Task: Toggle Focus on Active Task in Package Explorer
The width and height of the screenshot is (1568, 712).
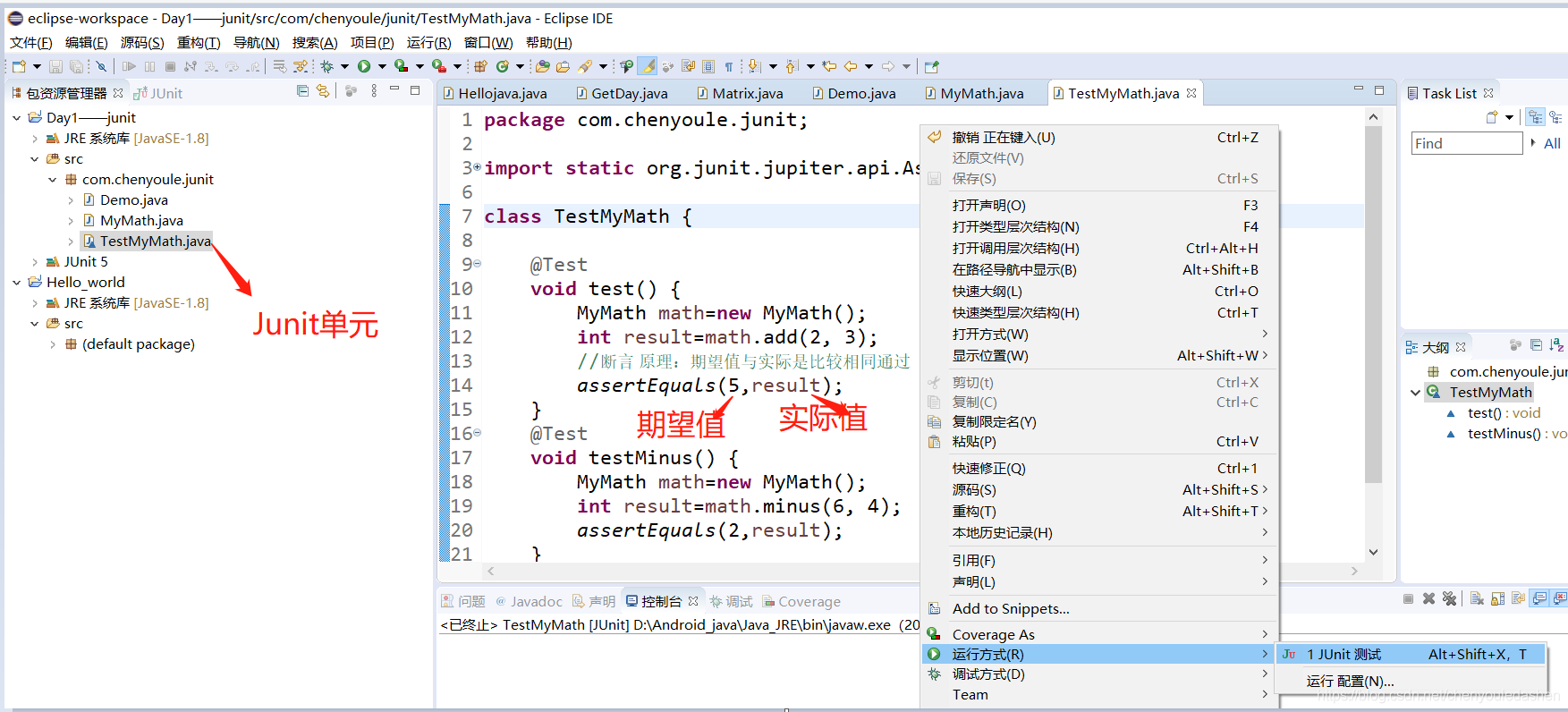Action: tap(351, 91)
